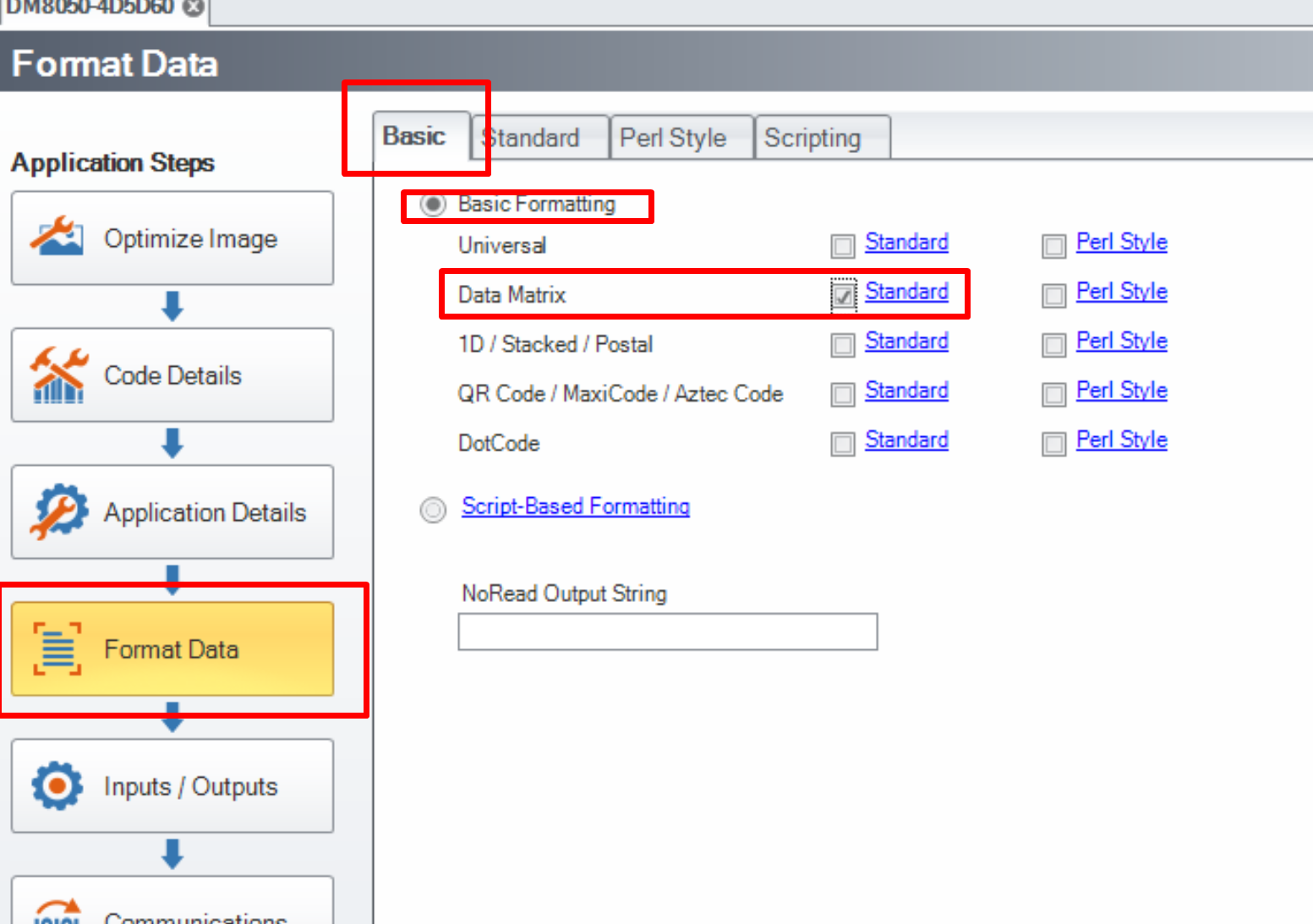Select the Script-Based Formatting radio button
The width and height of the screenshot is (1313, 924).
point(433,510)
